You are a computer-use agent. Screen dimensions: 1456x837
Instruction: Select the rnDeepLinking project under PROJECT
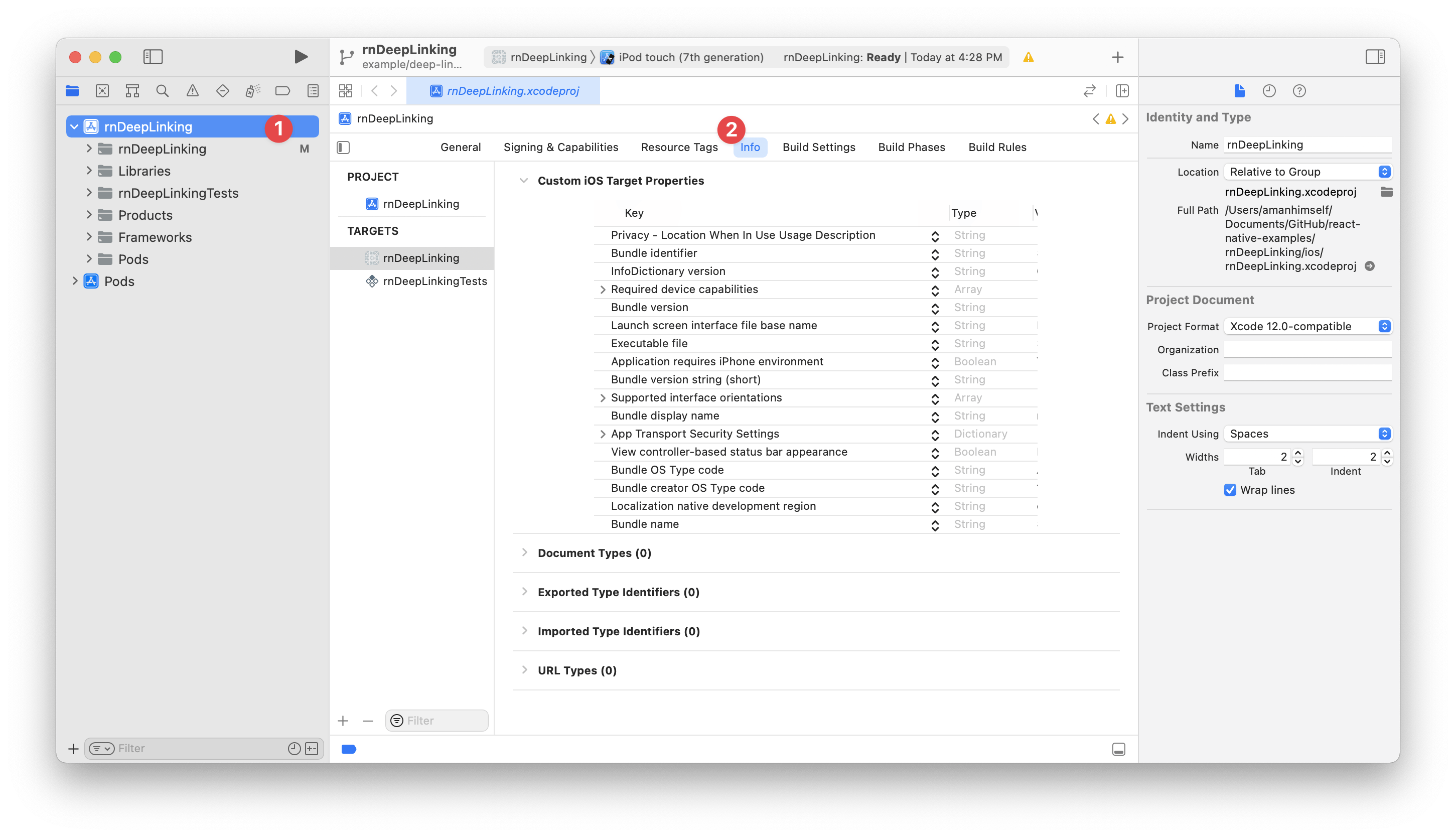point(412,204)
